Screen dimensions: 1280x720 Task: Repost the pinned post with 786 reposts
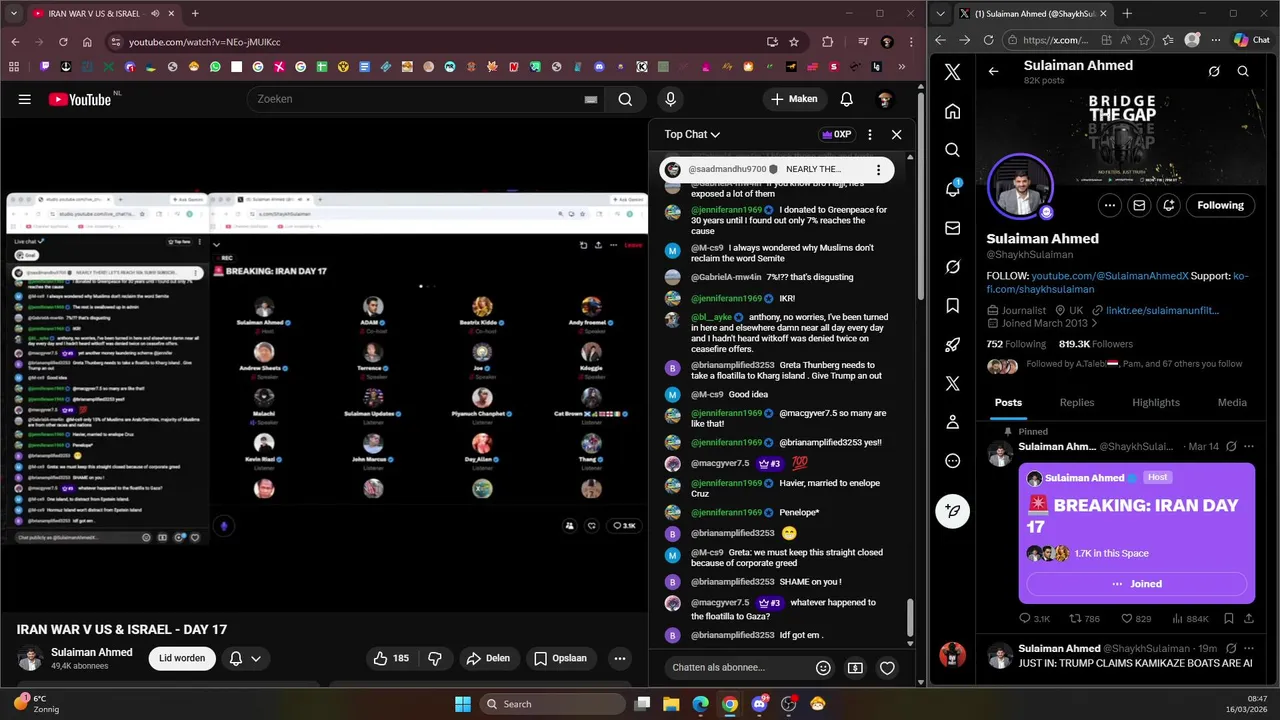(x=1085, y=619)
